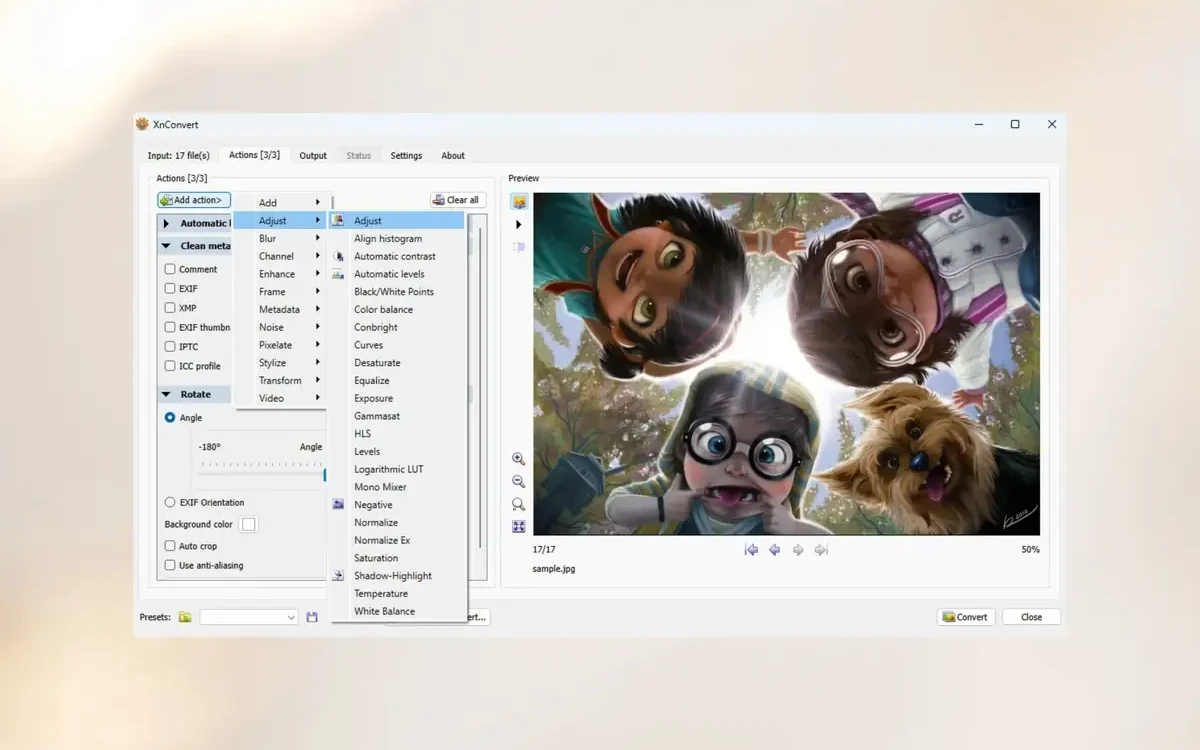Click the Convert button
This screenshot has height=750, width=1200.
pyautogui.click(x=966, y=617)
